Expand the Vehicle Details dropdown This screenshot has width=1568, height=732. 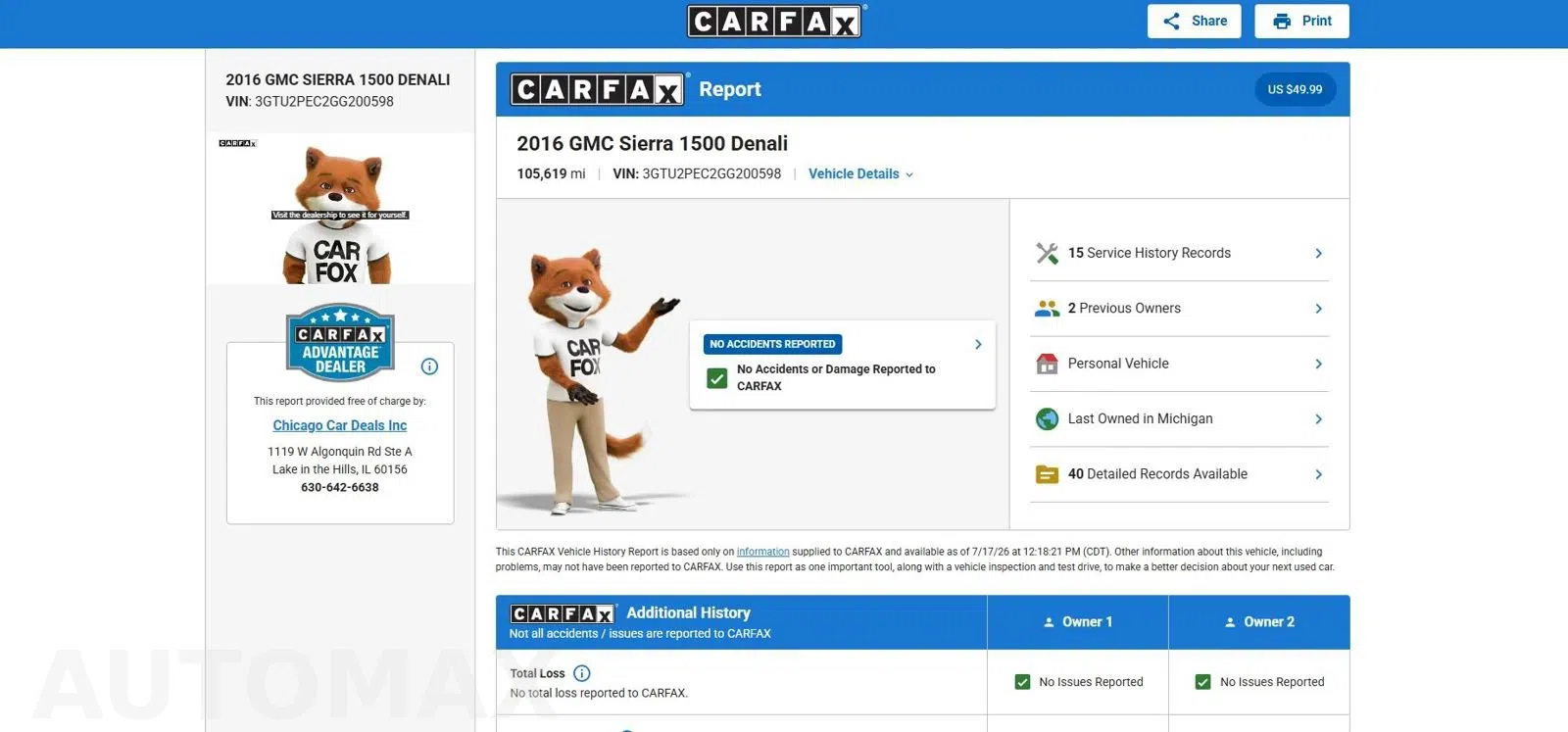point(860,173)
